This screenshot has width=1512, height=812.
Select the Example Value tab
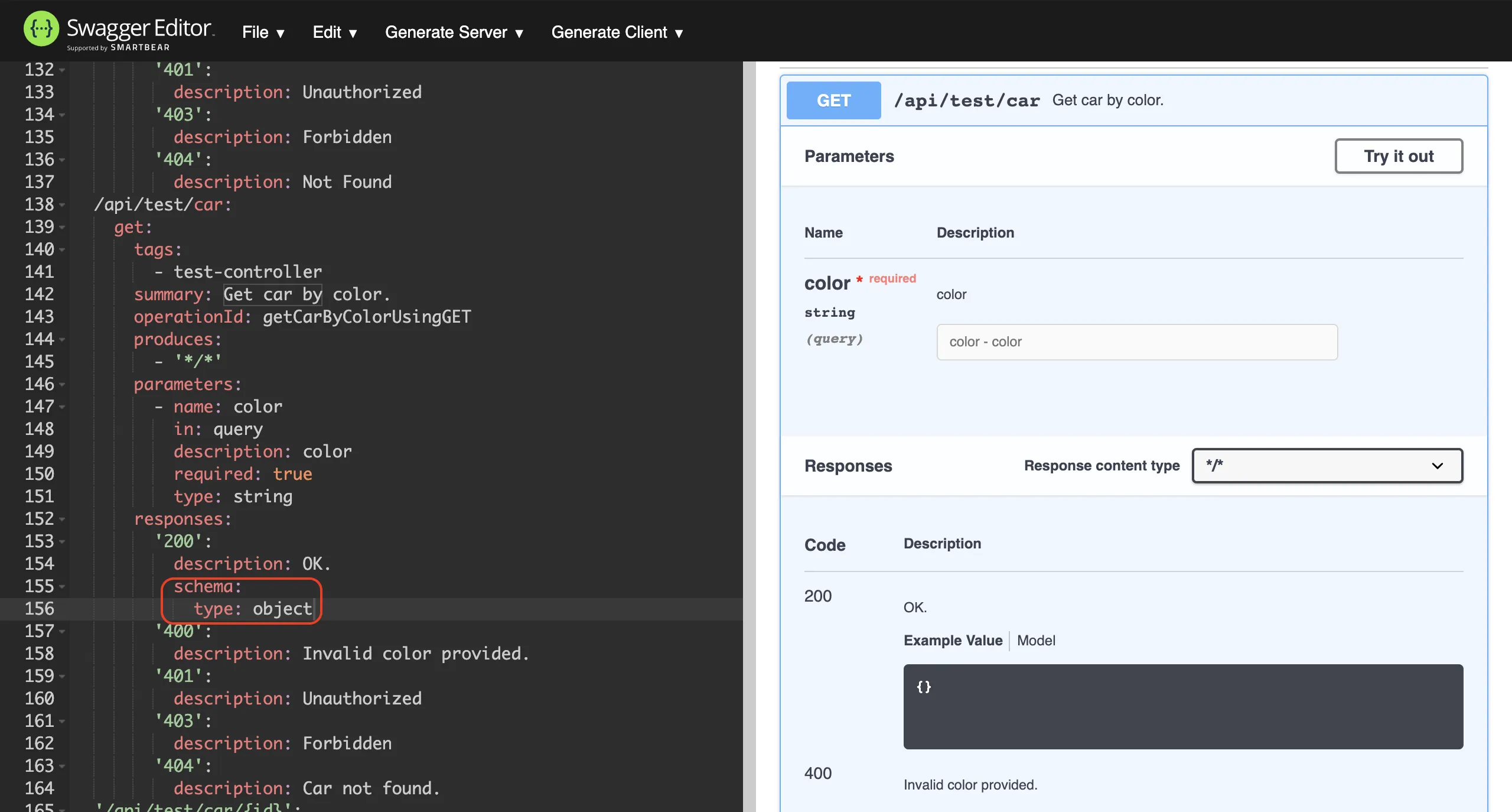953,641
